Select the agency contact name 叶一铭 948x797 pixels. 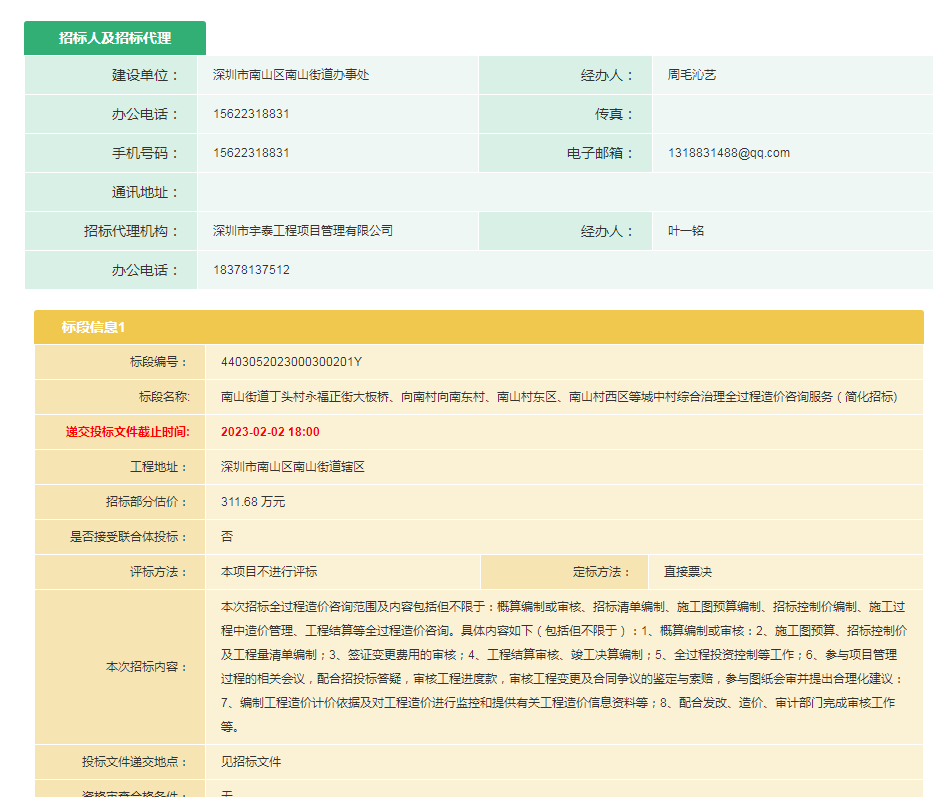tap(686, 231)
